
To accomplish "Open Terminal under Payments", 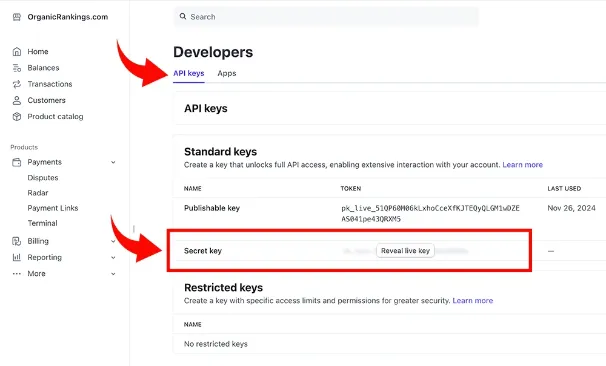I will (43, 223).
